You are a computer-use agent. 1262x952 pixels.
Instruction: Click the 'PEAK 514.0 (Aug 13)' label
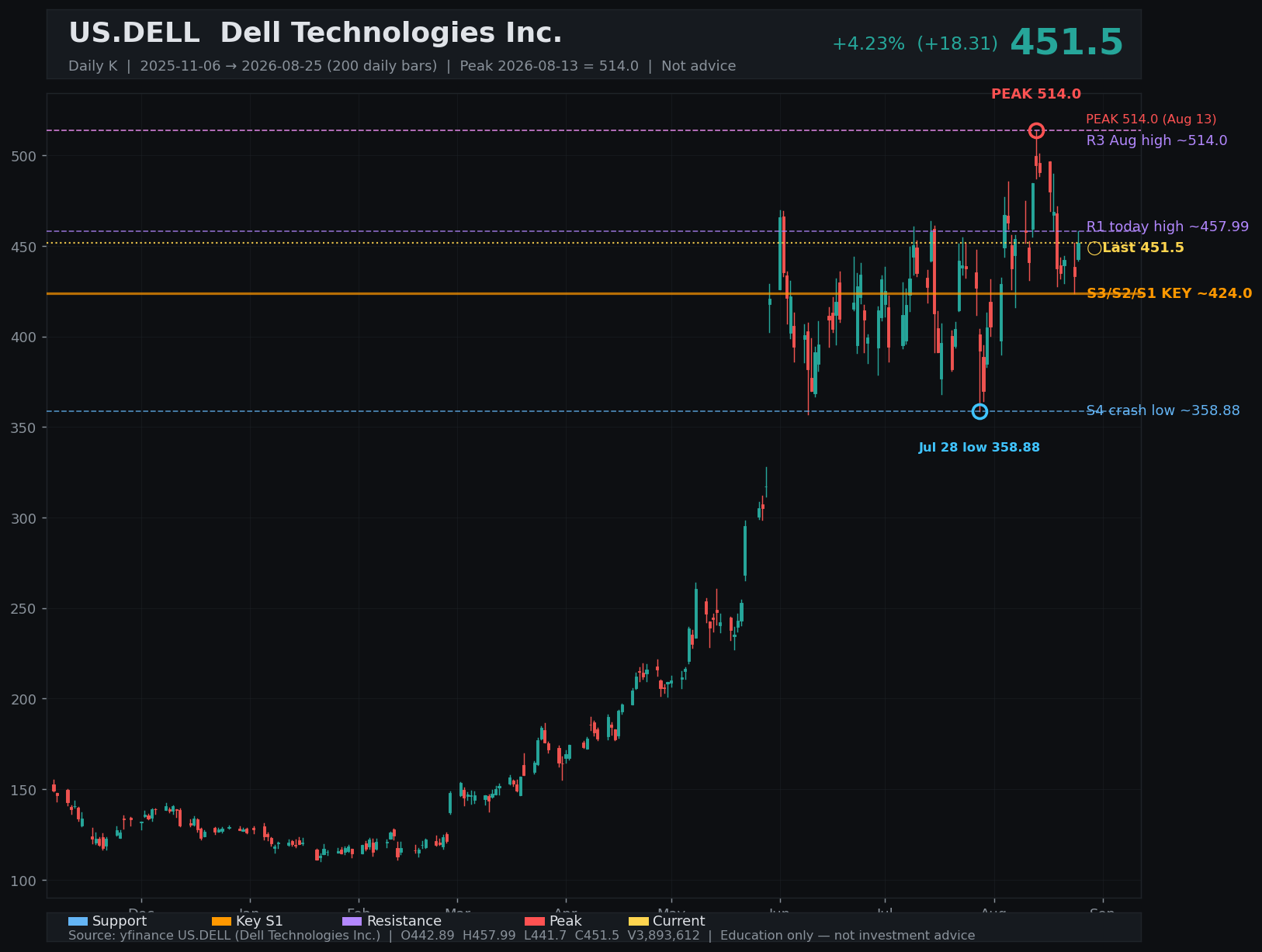click(1151, 119)
